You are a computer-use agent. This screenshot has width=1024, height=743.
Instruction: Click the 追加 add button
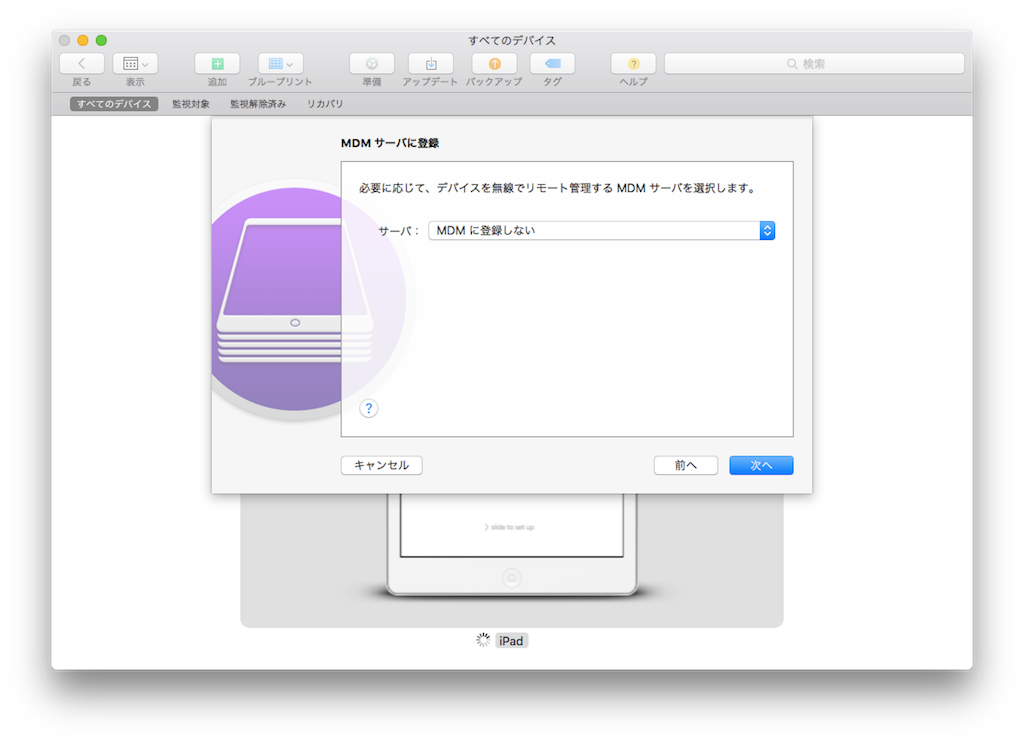pyautogui.click(x=217, y=63)
